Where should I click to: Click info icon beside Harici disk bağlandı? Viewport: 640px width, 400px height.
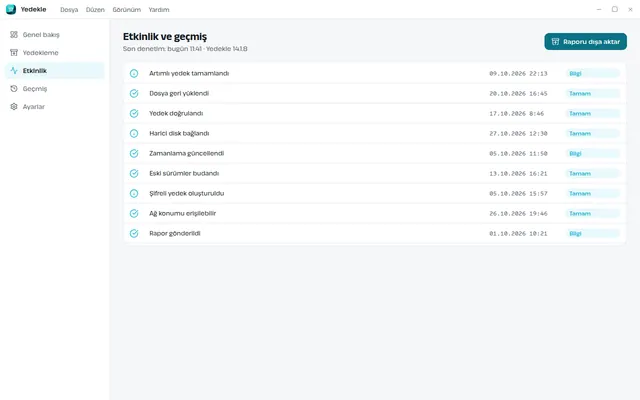[x=134, y=133]
